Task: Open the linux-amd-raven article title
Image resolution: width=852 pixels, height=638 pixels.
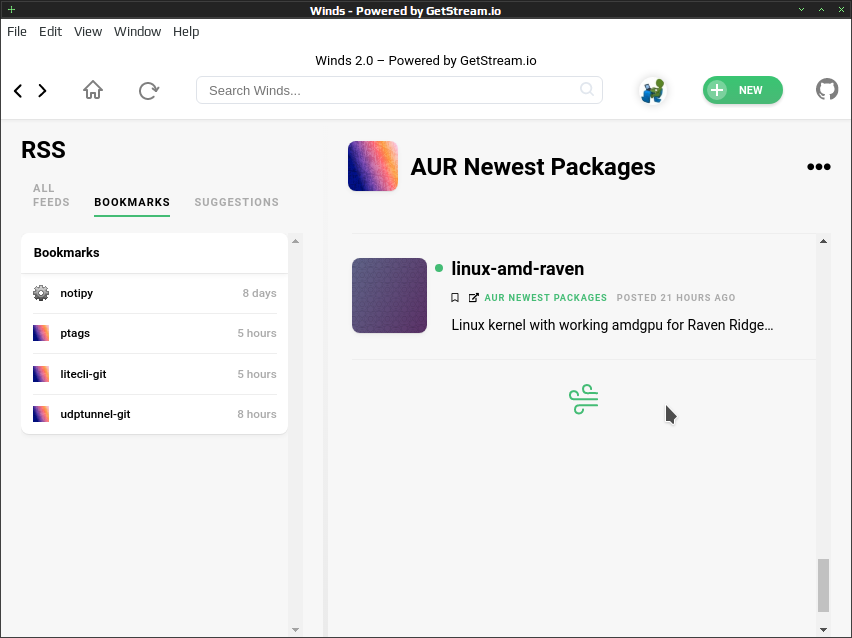Action: (x=518, y=268)
